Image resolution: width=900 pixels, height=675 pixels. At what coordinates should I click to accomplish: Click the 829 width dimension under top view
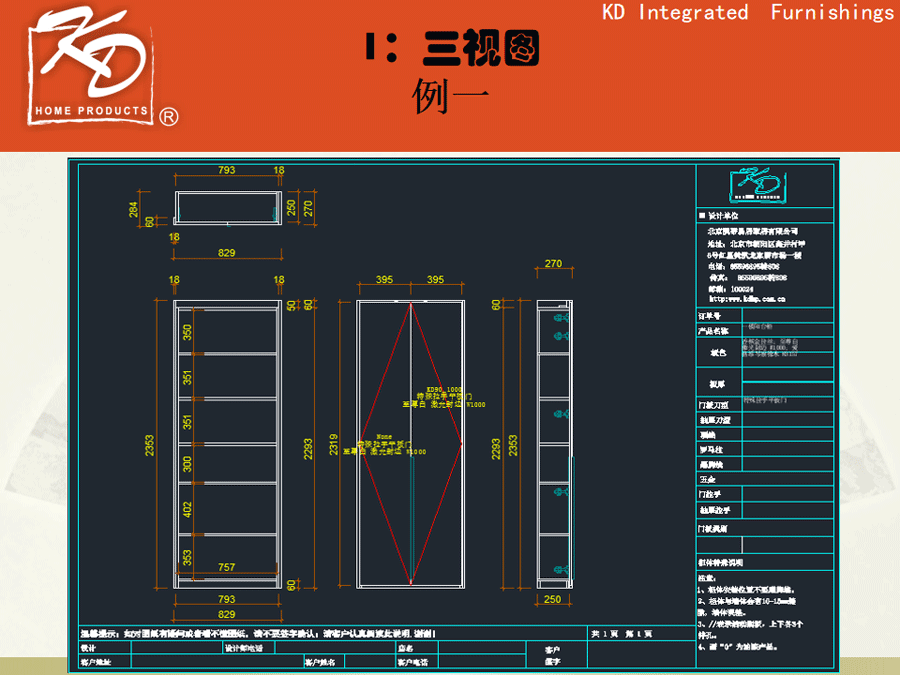pyautogui.click(x=227, y=253)
